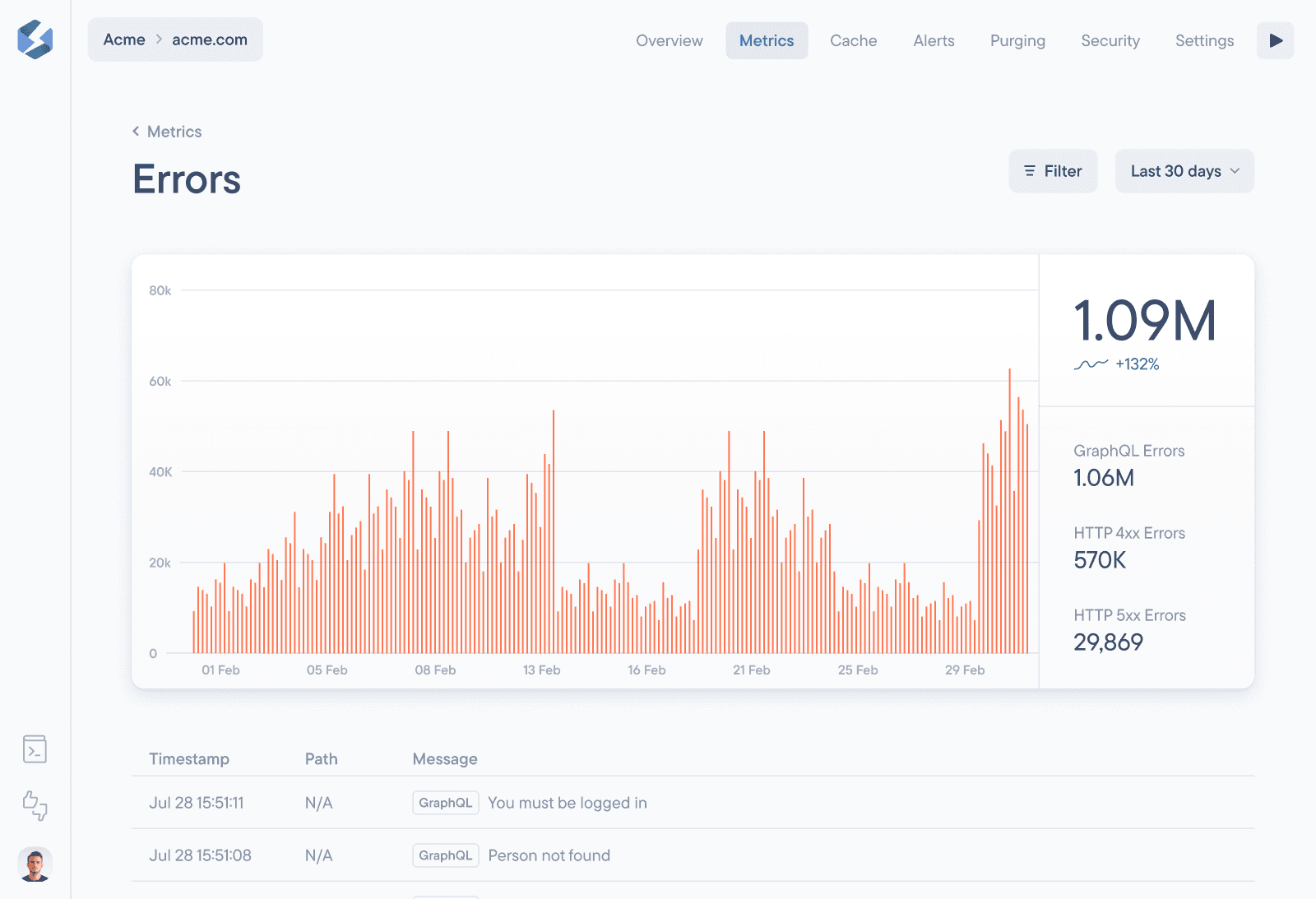
Task: Click the app logo in the sidebar
Action: tap(35, 39)
